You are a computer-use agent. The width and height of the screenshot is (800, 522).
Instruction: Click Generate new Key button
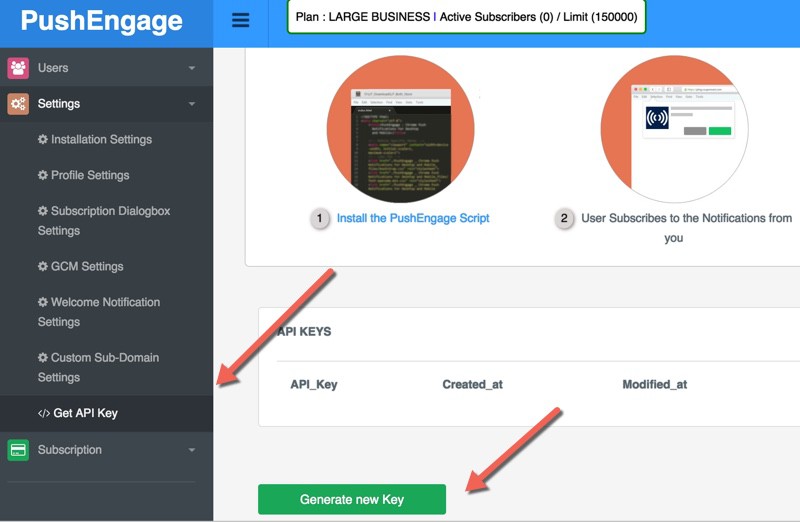(352, 500)
